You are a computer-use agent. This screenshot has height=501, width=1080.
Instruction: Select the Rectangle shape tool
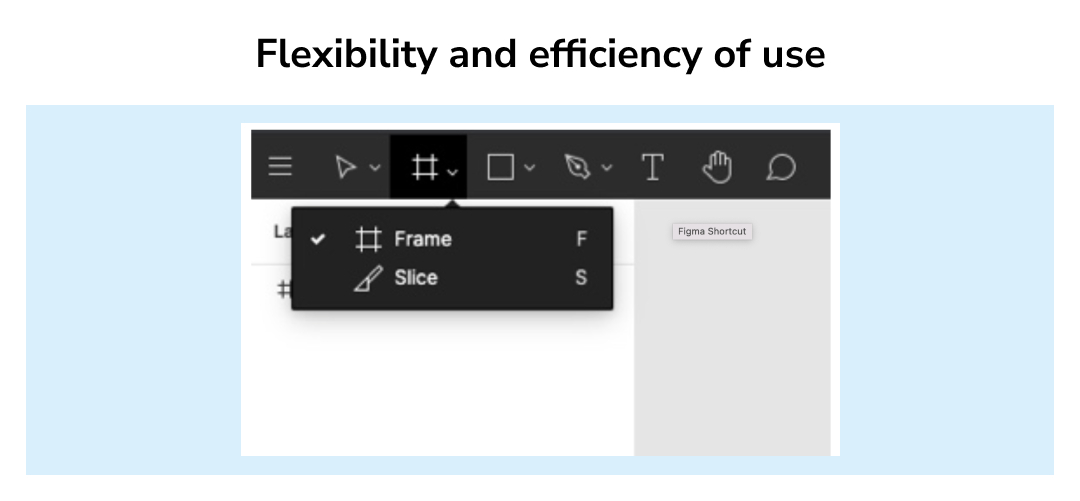point(501,167)
